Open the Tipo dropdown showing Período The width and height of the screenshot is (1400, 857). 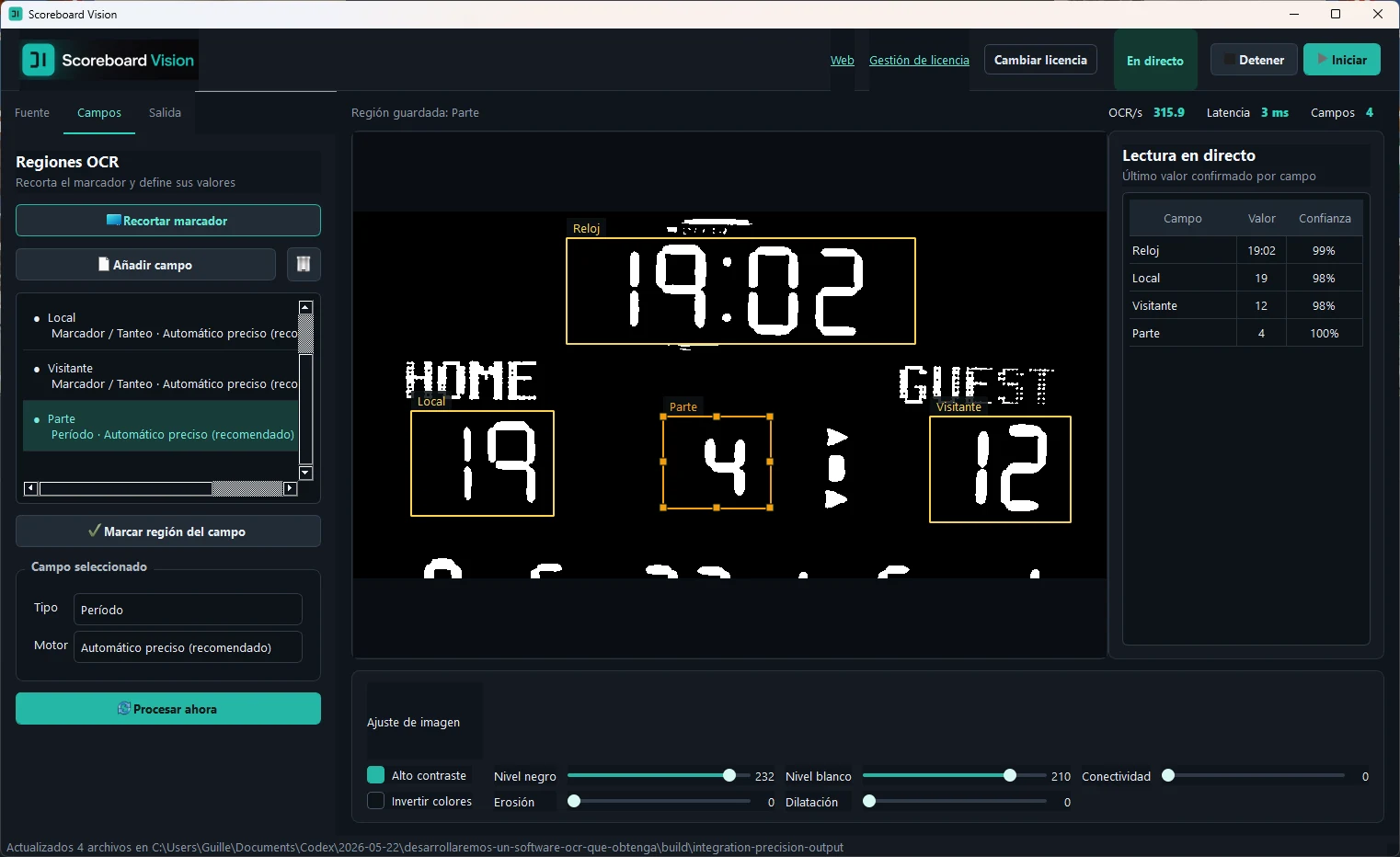pos(188,609)
